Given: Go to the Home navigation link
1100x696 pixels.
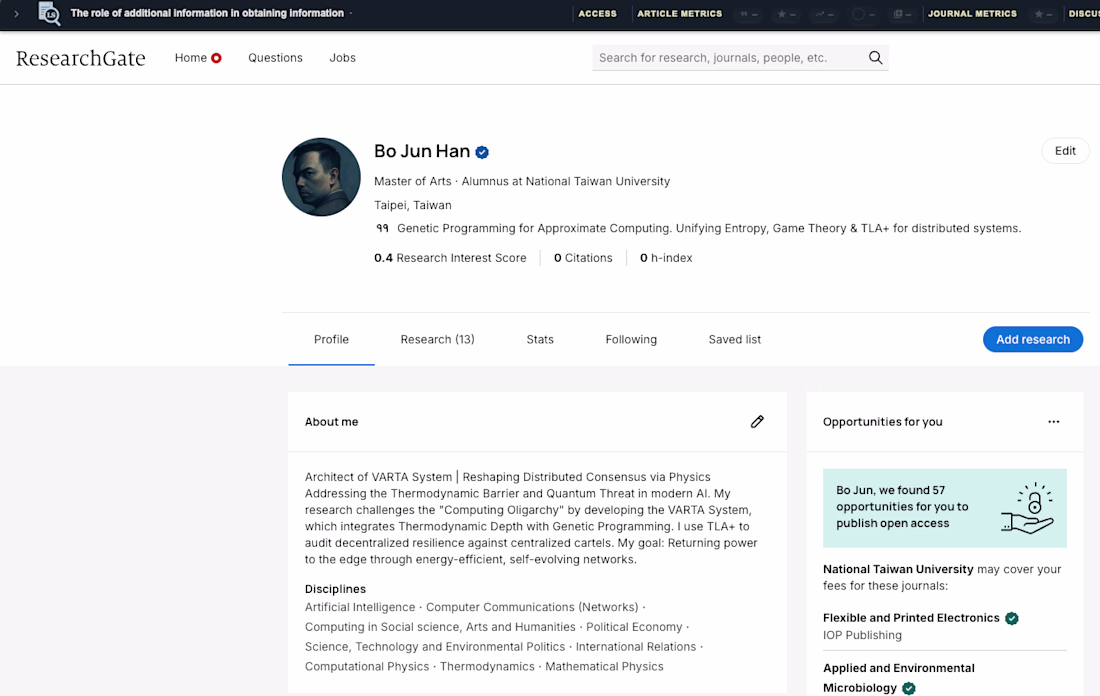Looking at the screenshot, I should point(191,58).
